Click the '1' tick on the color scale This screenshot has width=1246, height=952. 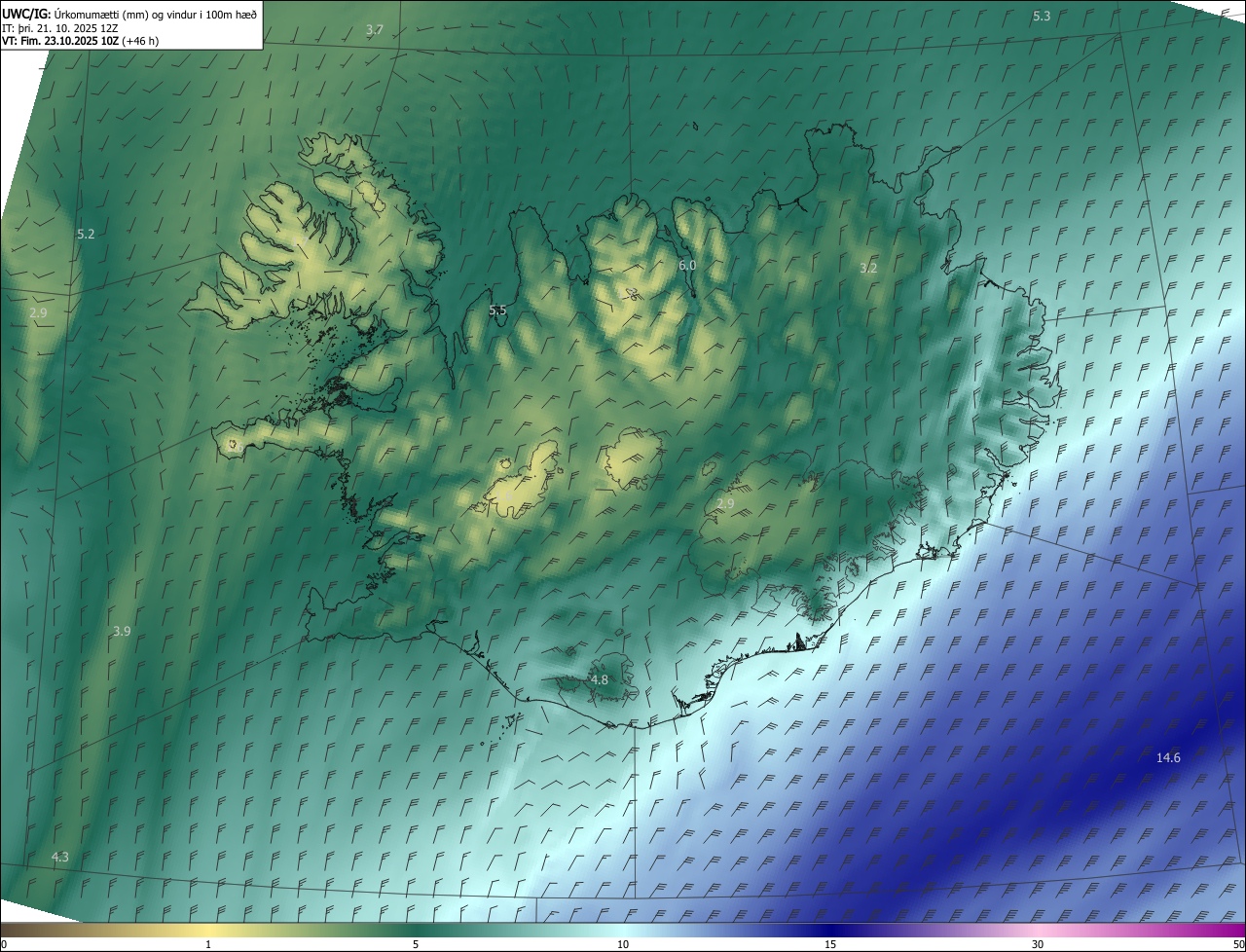(208, 944)
